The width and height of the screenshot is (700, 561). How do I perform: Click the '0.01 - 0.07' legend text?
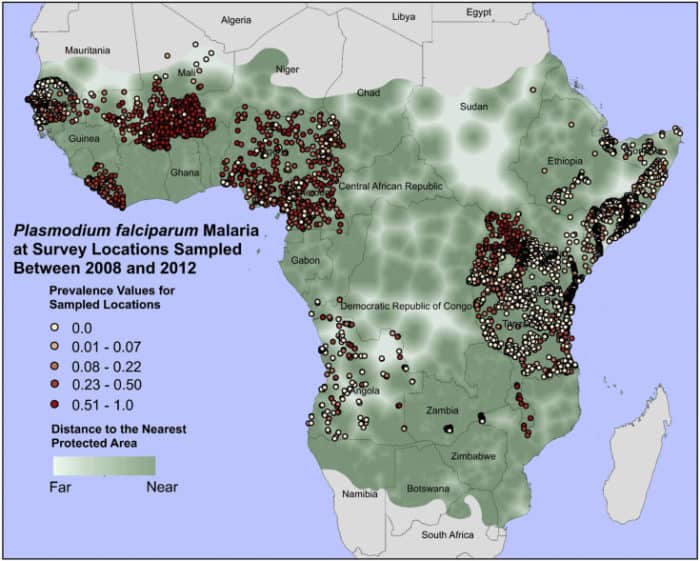[x=106, y=347]
